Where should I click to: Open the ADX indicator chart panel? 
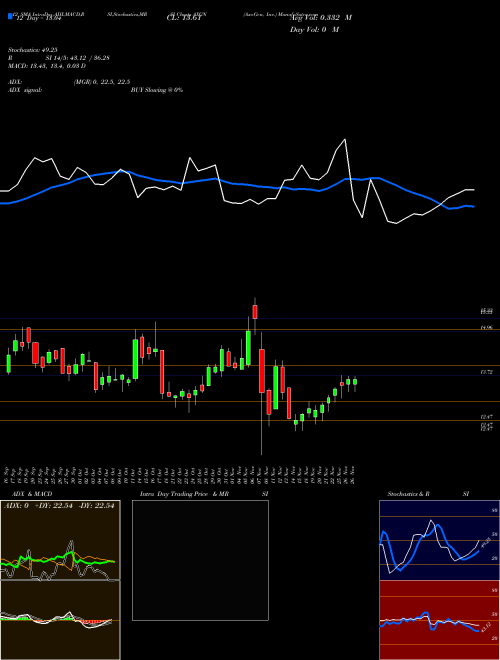pos(60,540)
